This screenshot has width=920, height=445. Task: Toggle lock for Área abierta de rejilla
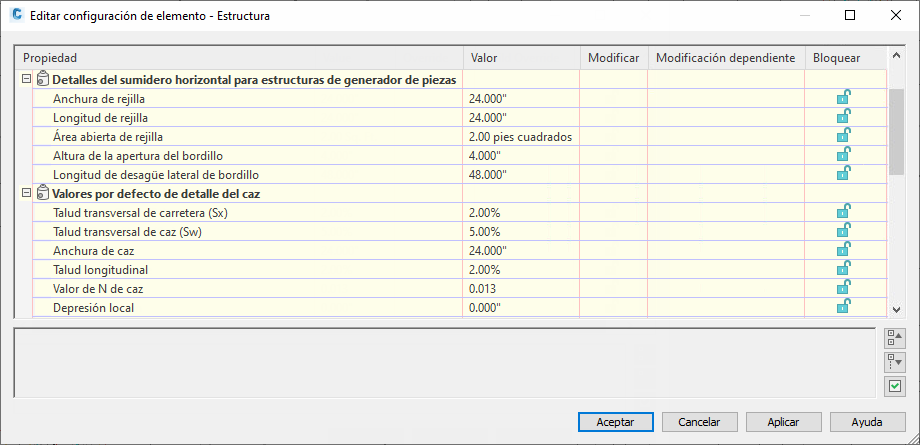click(x=844, y=136)
